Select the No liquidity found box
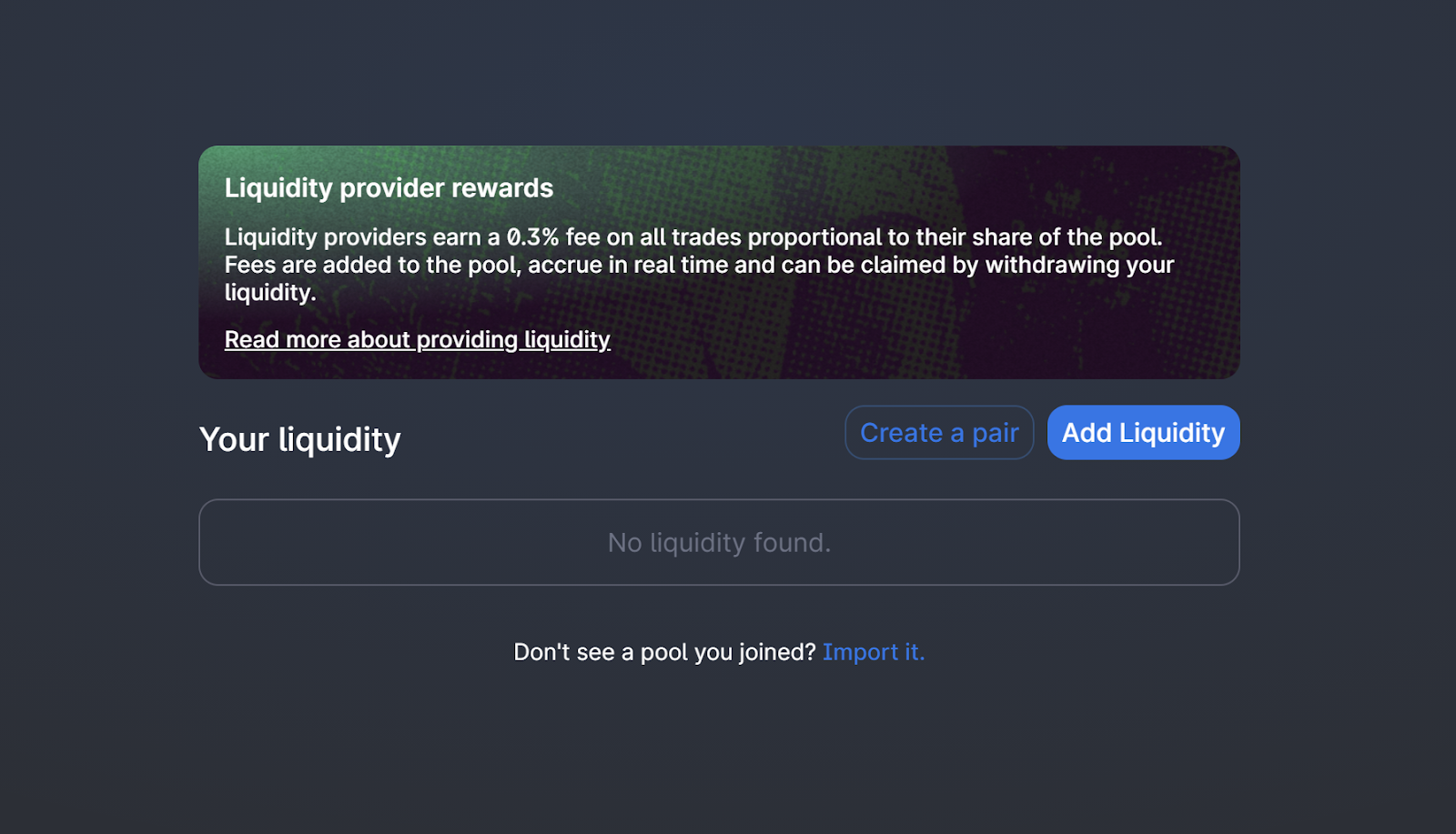Image resolution: width=1456 pixels, height=834 pixels. point(719,542)
